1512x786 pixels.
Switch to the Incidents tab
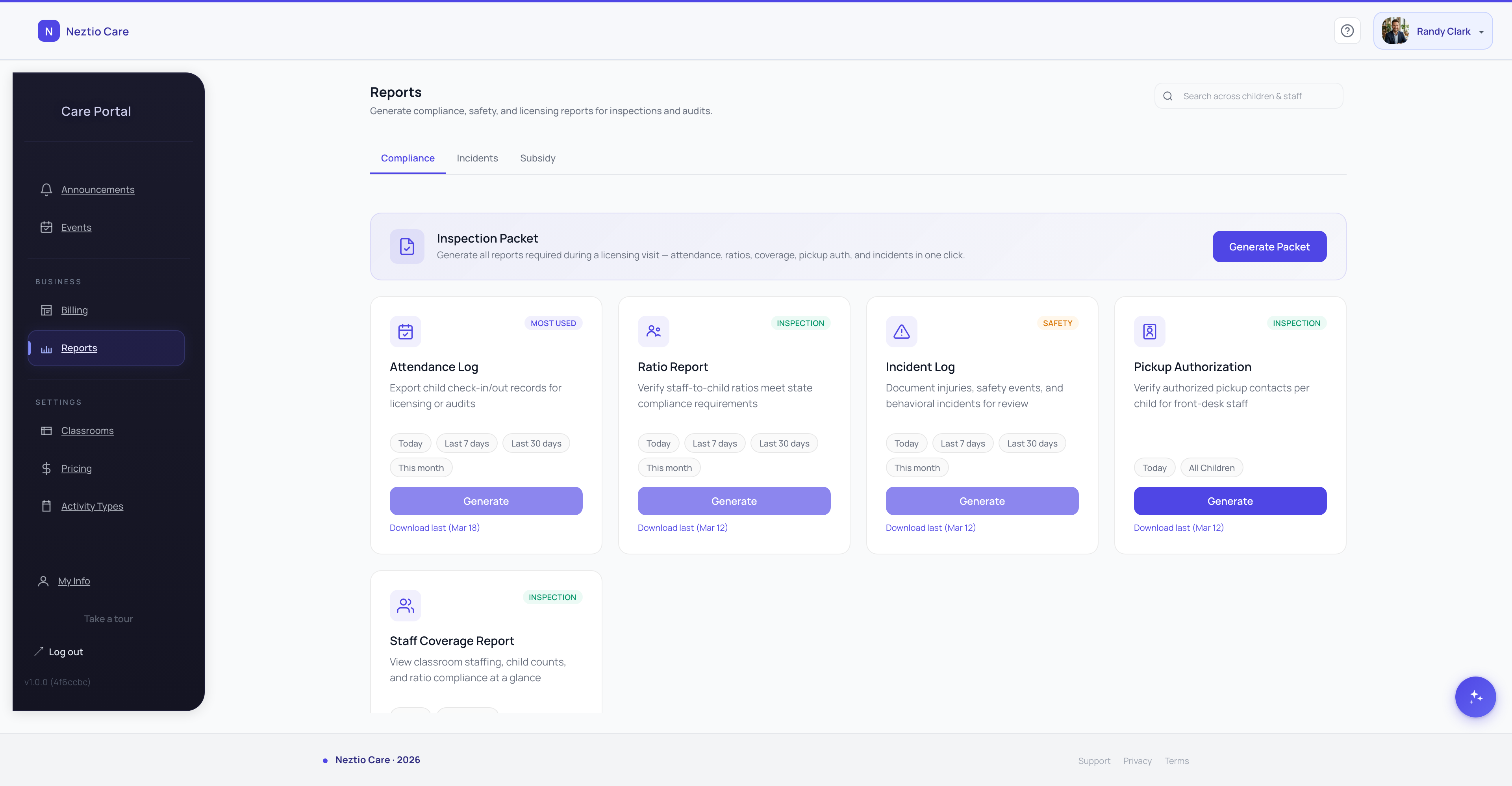477,158
